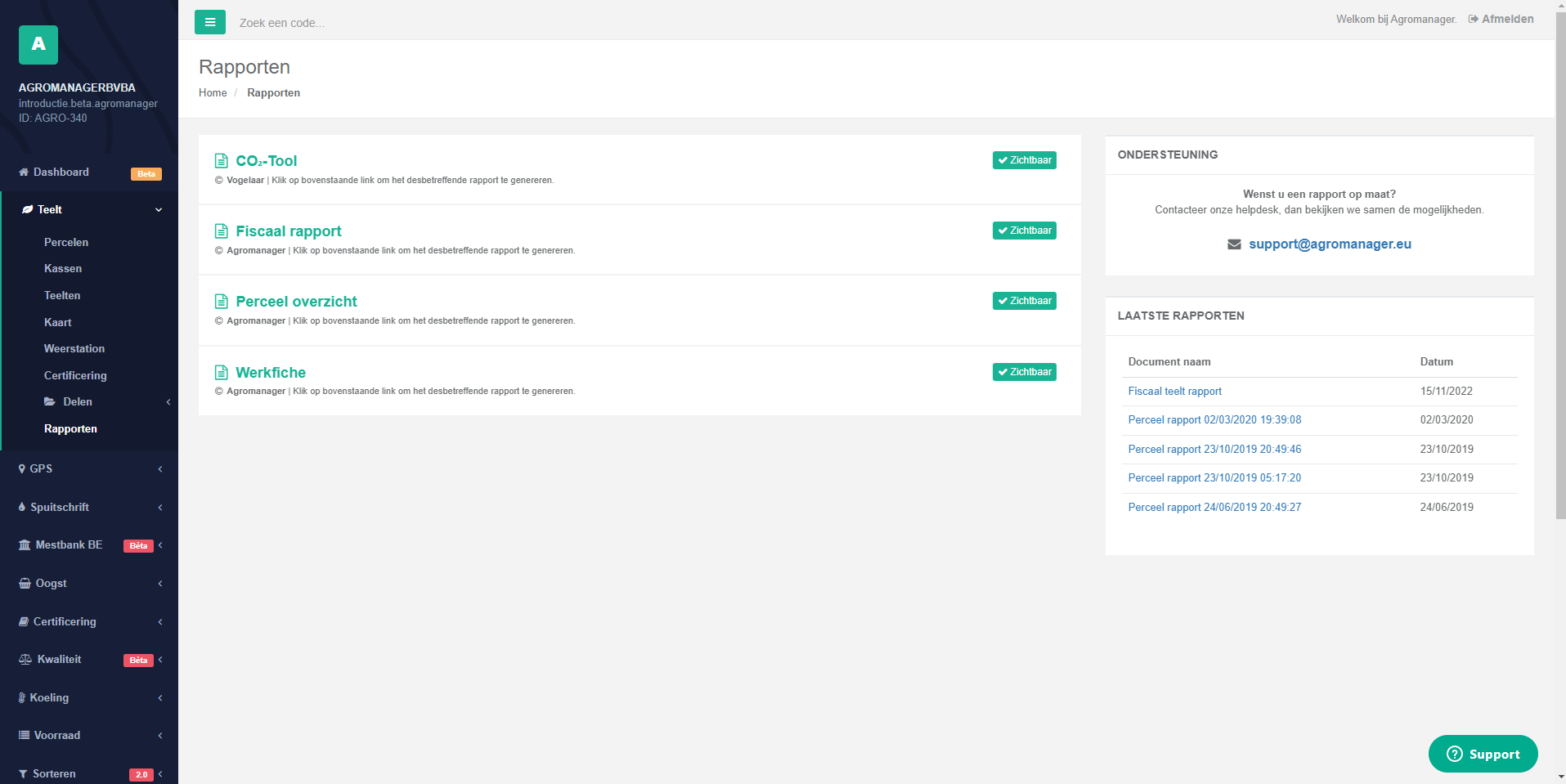Image resolution: width=1566 pixels, height=784 pixels.
Task: Click the Teelt leaf icon
Action: [27, 210]
